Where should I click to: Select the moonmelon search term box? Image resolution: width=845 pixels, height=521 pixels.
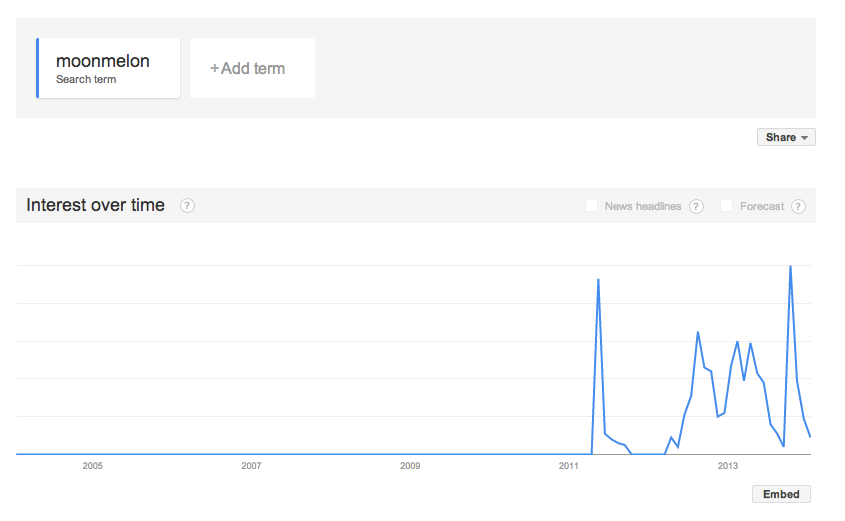click(x=109, y=68)
